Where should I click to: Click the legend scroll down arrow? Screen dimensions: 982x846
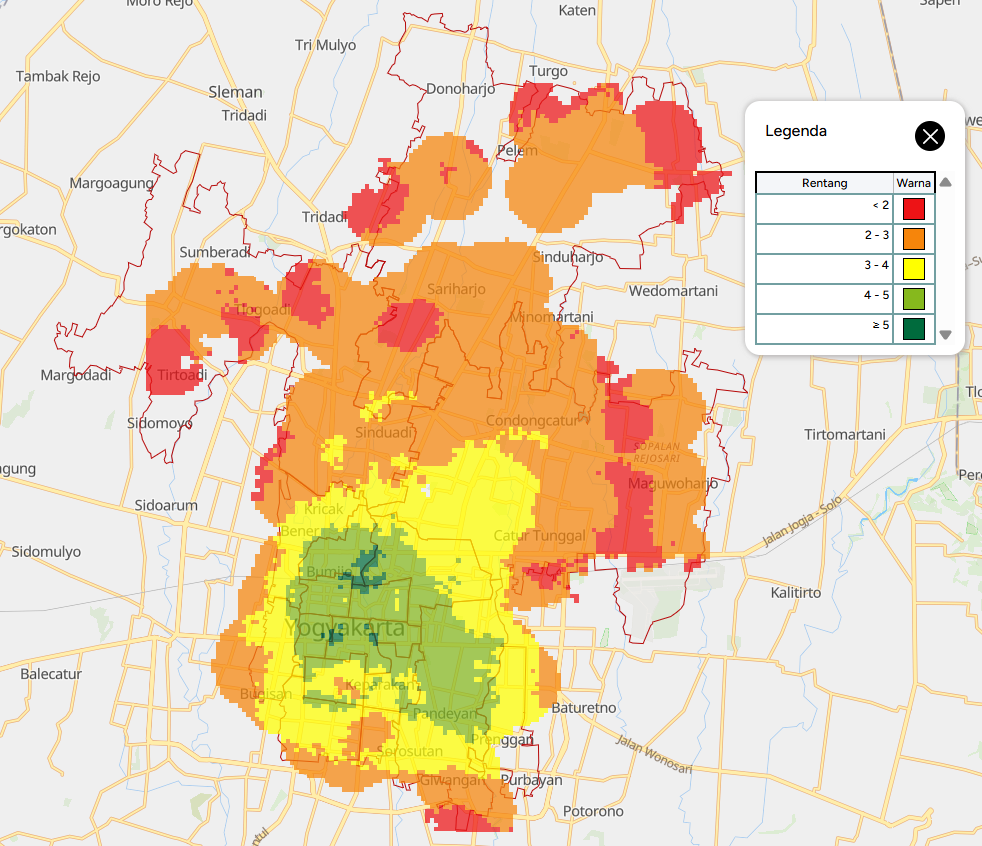click(946, 335)
